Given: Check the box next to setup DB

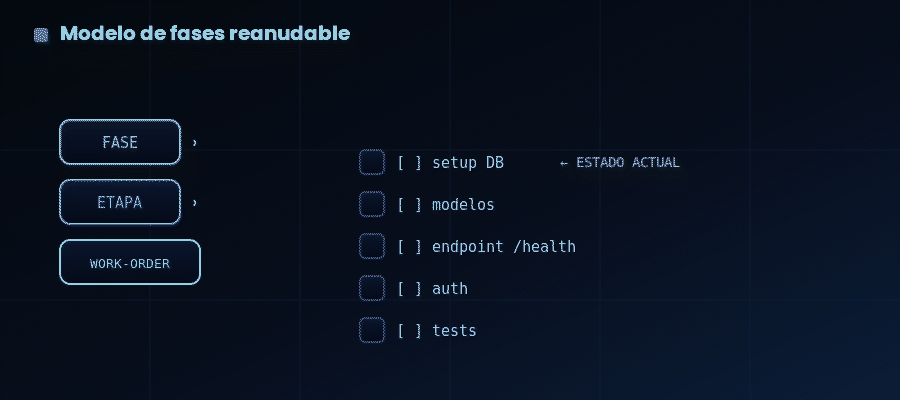Looking at the screenshot, I should point(372,162).
